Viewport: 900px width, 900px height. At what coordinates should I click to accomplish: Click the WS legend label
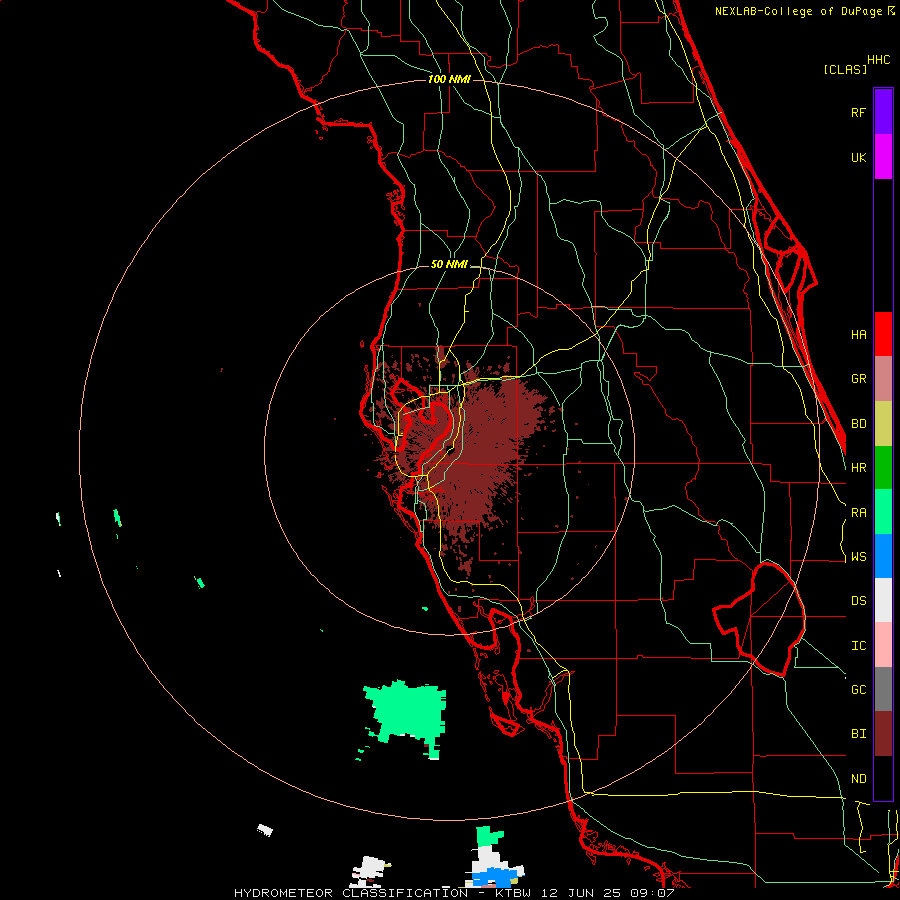858,557
